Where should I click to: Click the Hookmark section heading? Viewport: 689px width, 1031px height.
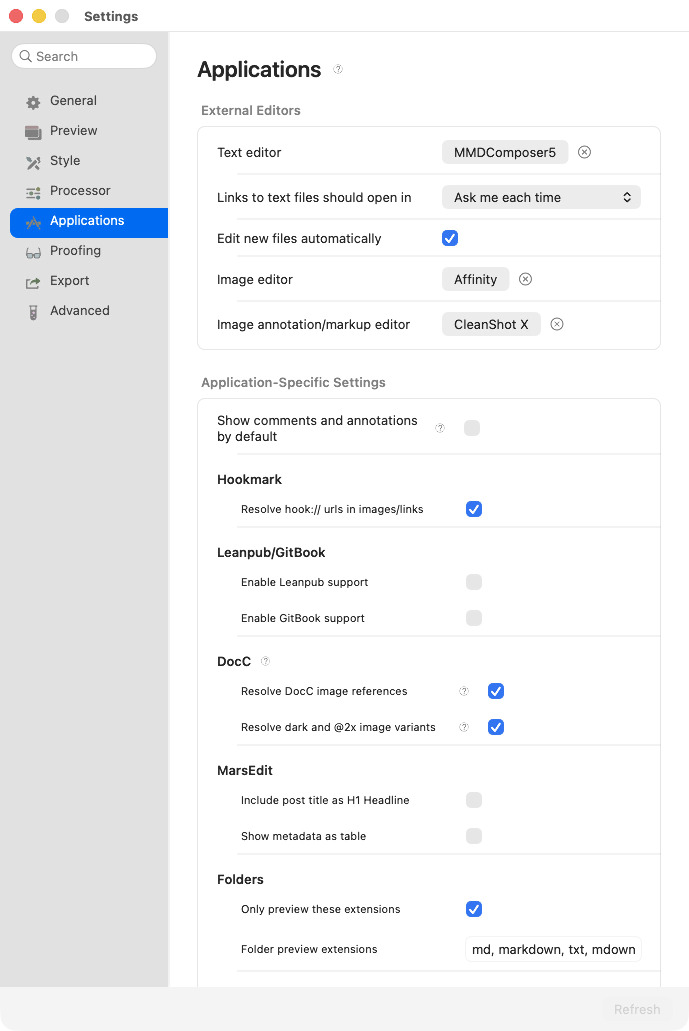[x=249, y=479]
